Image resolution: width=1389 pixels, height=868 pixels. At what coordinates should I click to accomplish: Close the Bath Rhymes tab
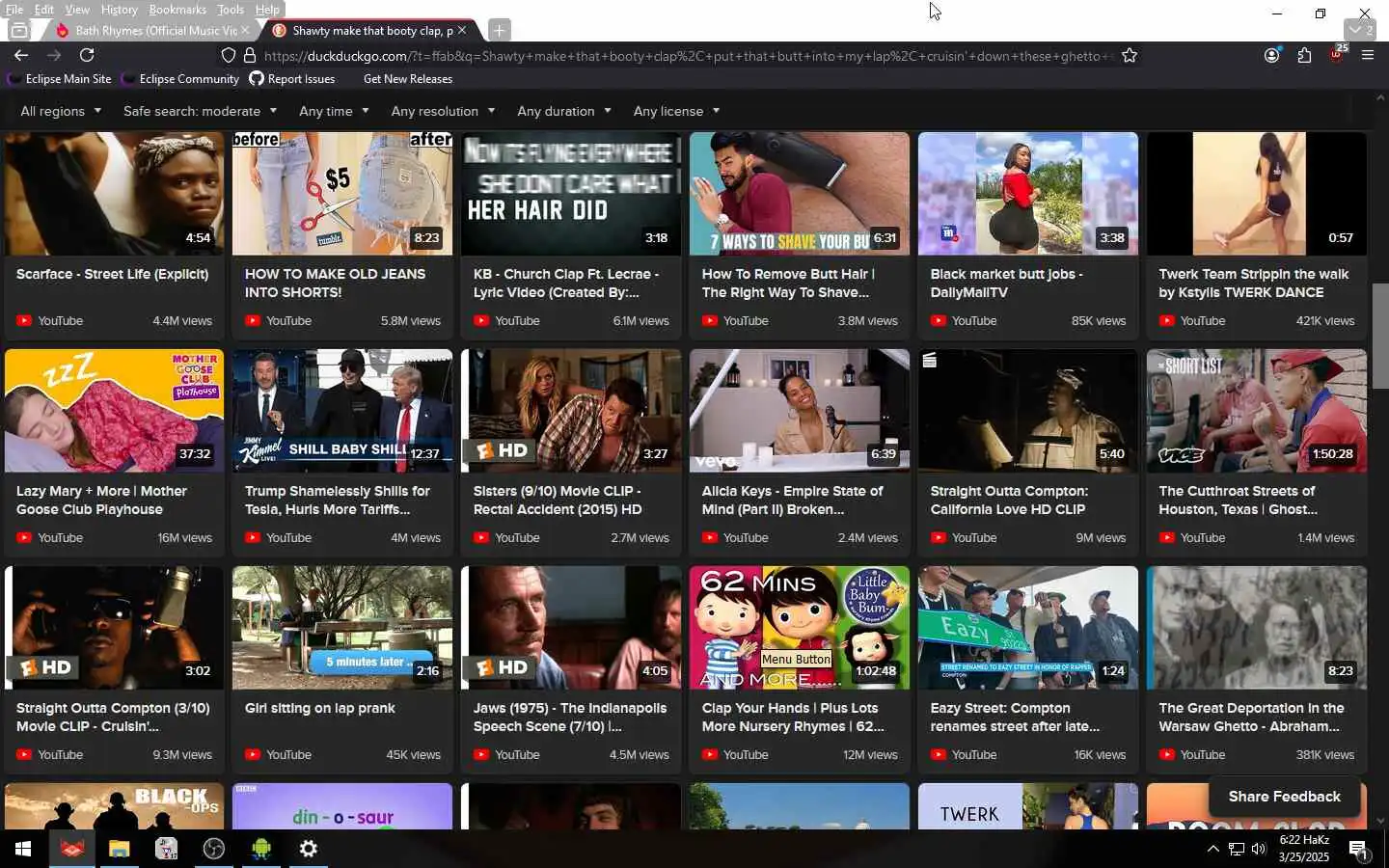tap(245, 30)
